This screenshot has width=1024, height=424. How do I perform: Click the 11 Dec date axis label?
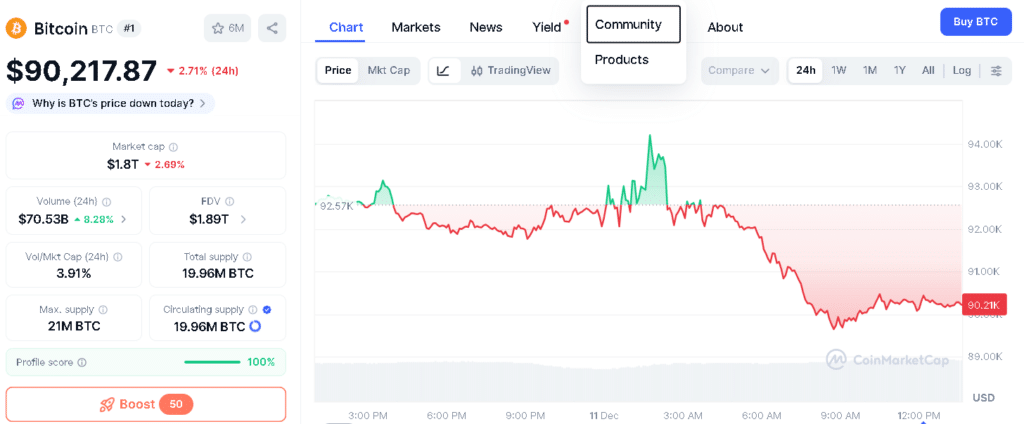tap(605, 416)
